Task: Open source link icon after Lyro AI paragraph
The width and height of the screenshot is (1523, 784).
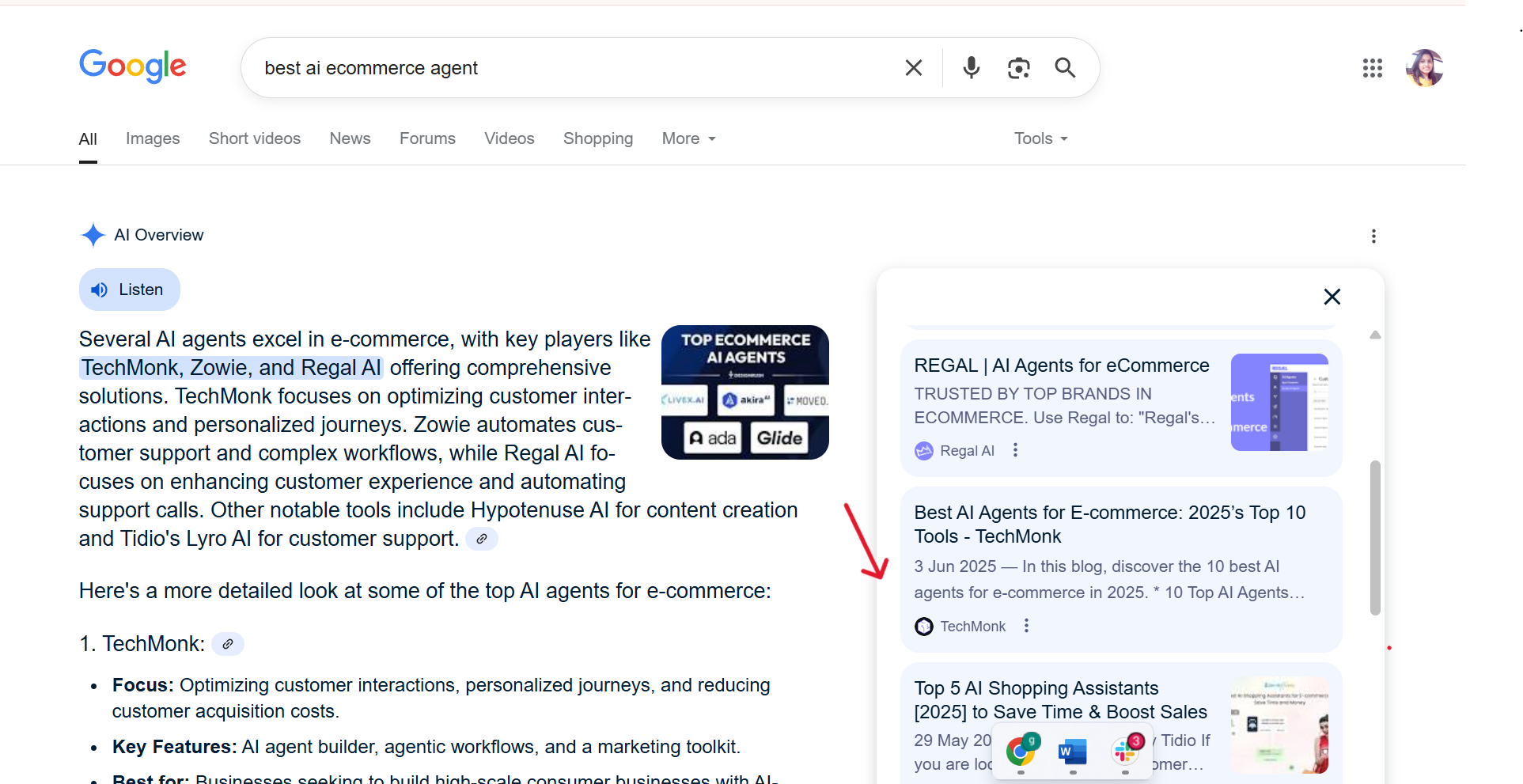Action: pos(481,539)
